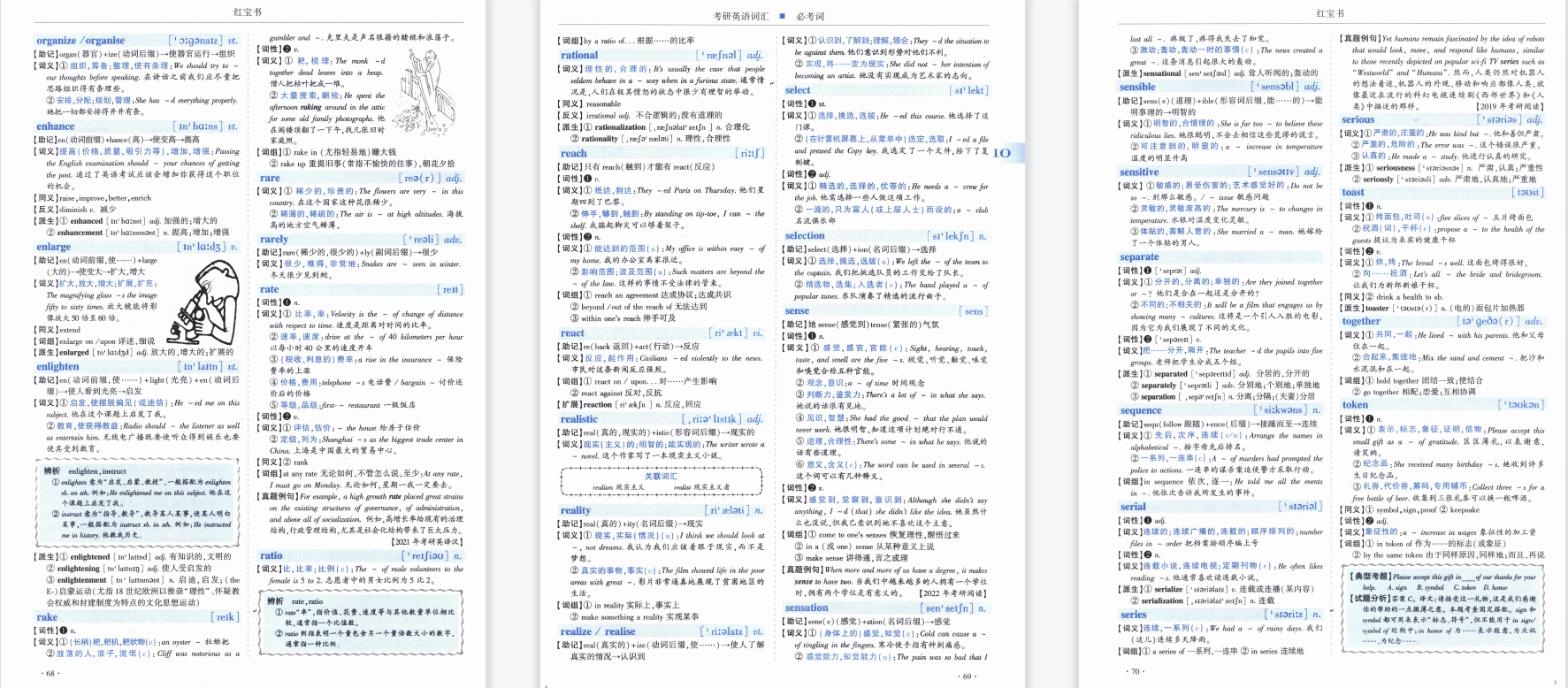Click the 'together' headword
This screenshot has width=1568, height=688.
tap(1361, 321)
